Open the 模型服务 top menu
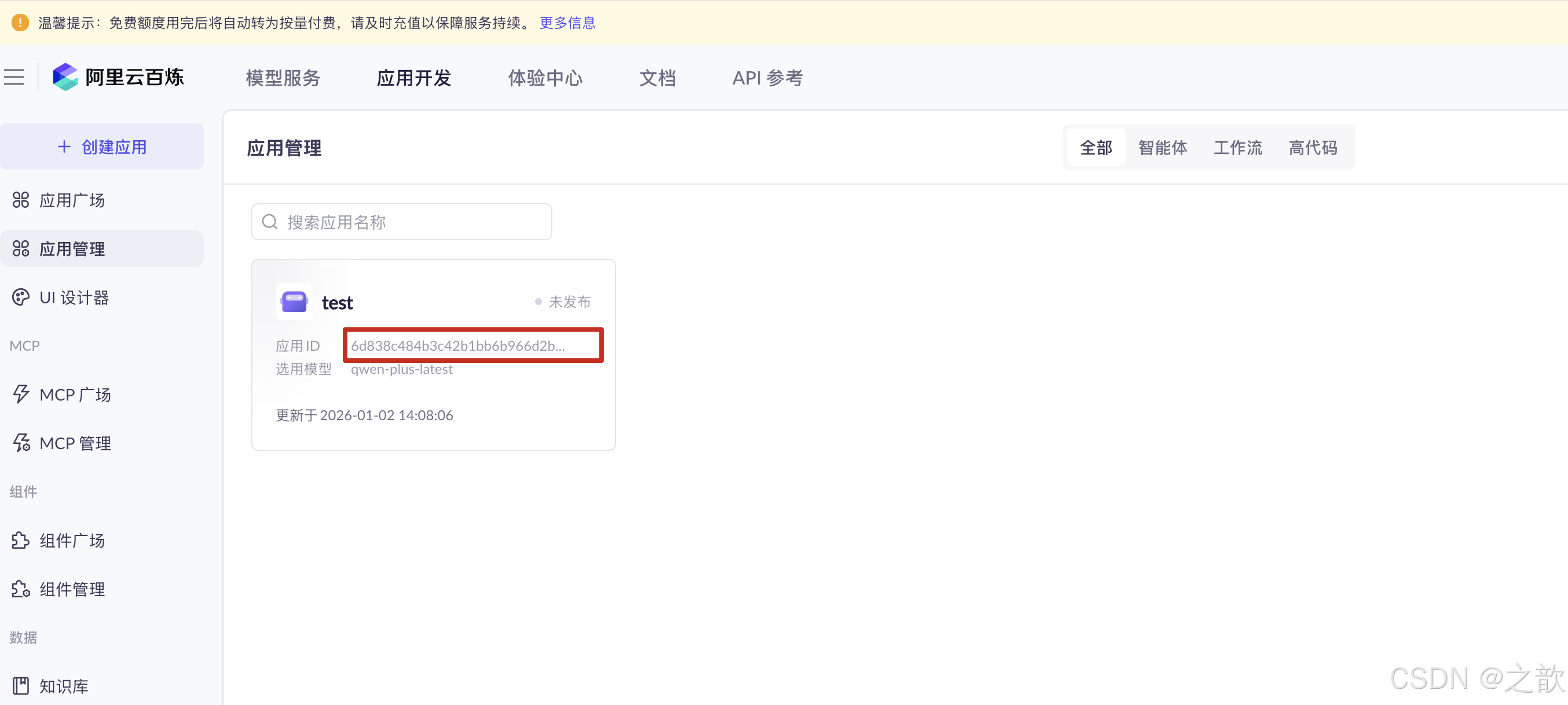The width and height of the screenshot is (1568, 705). point(283,78)
